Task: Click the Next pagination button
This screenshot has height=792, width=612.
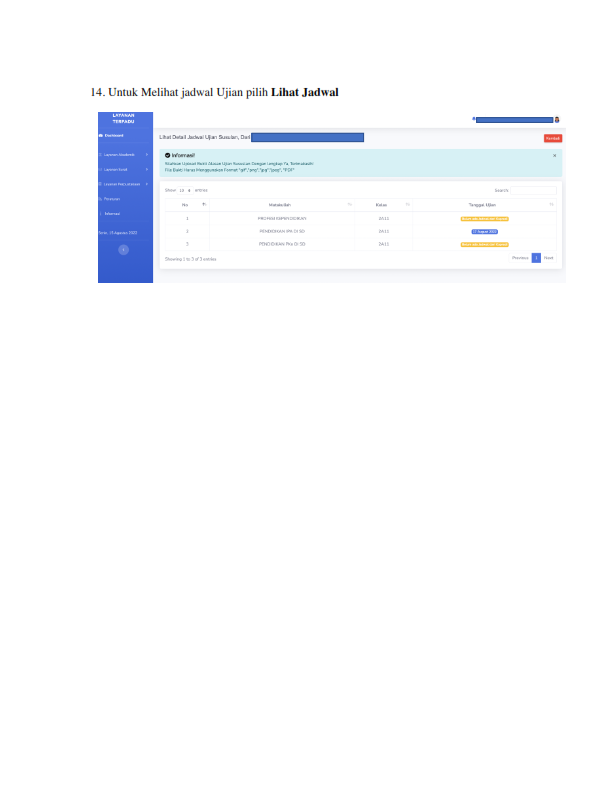Action: click(x=548, y=258)
